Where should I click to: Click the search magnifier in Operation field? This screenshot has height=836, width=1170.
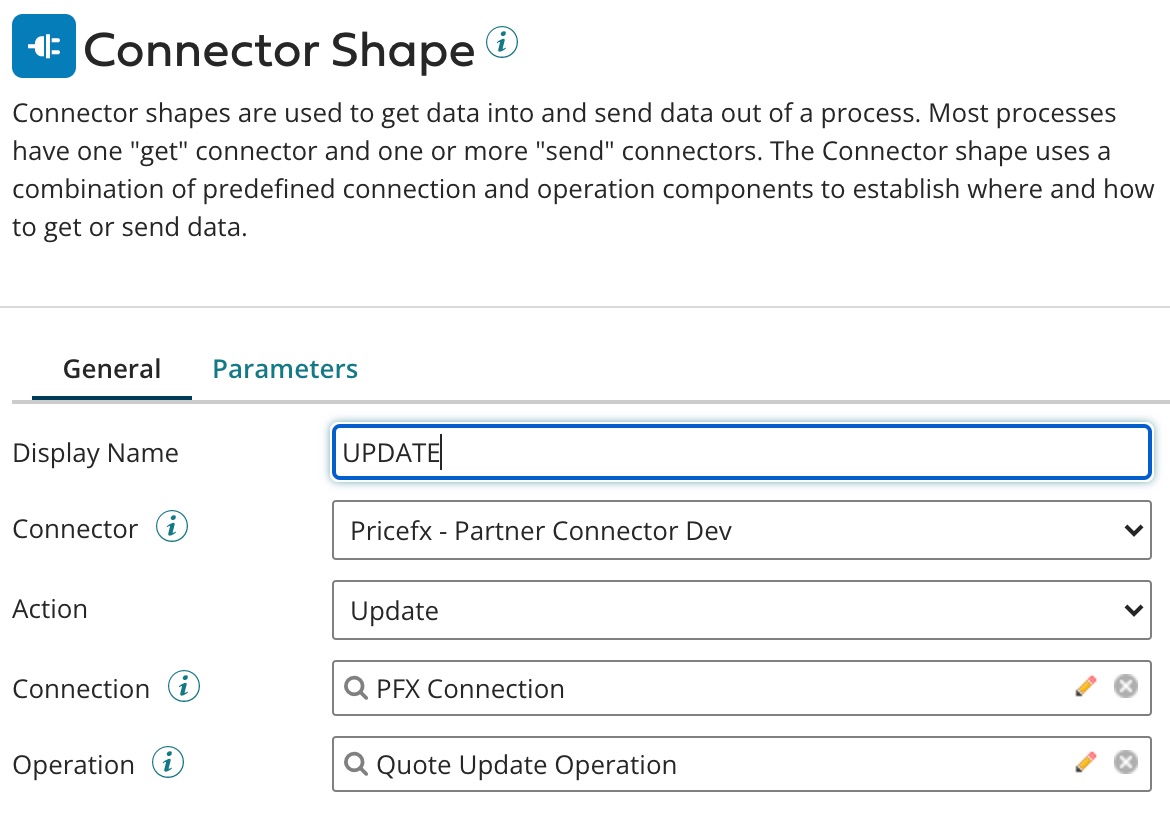355,765
